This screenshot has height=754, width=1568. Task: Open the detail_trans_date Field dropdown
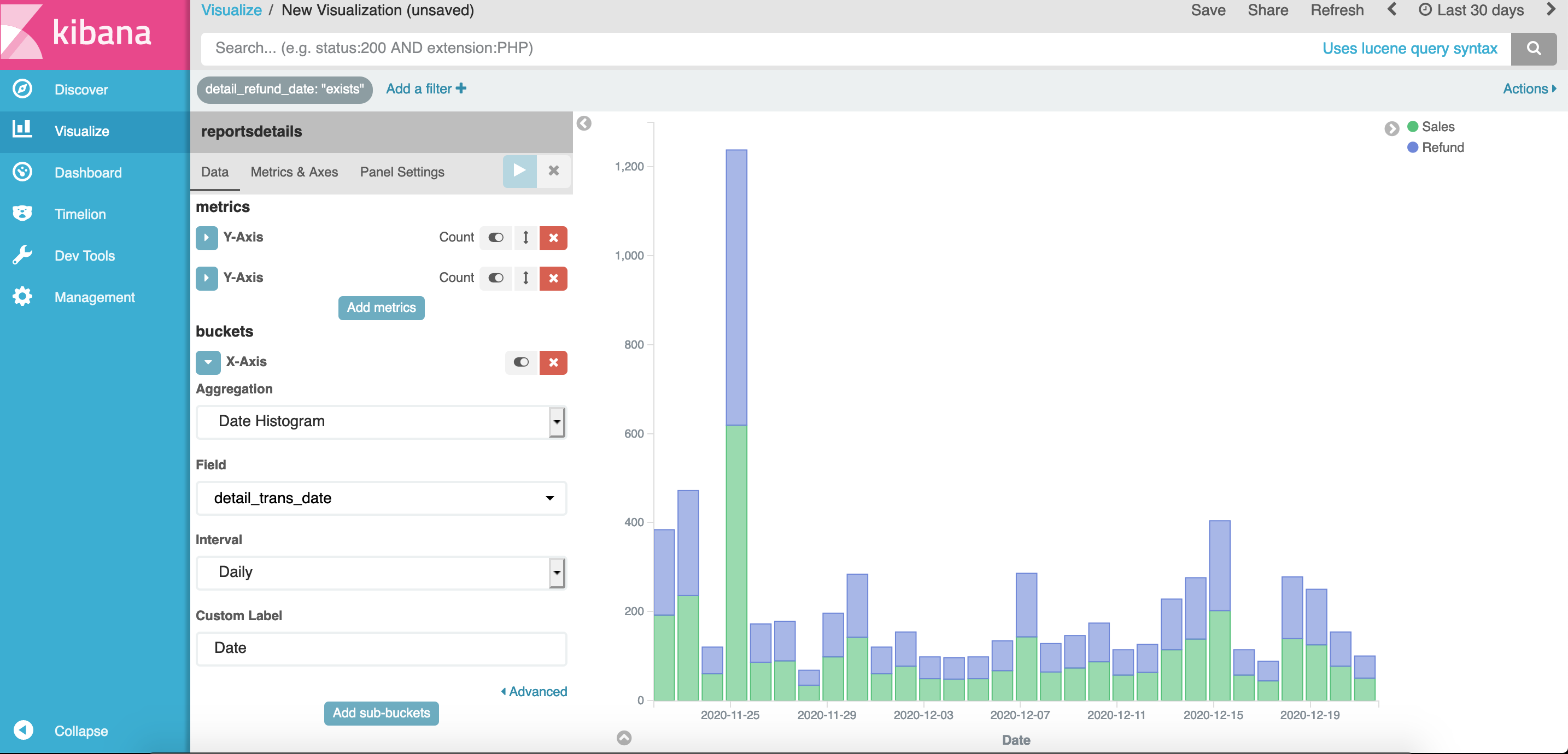point(381,498)
